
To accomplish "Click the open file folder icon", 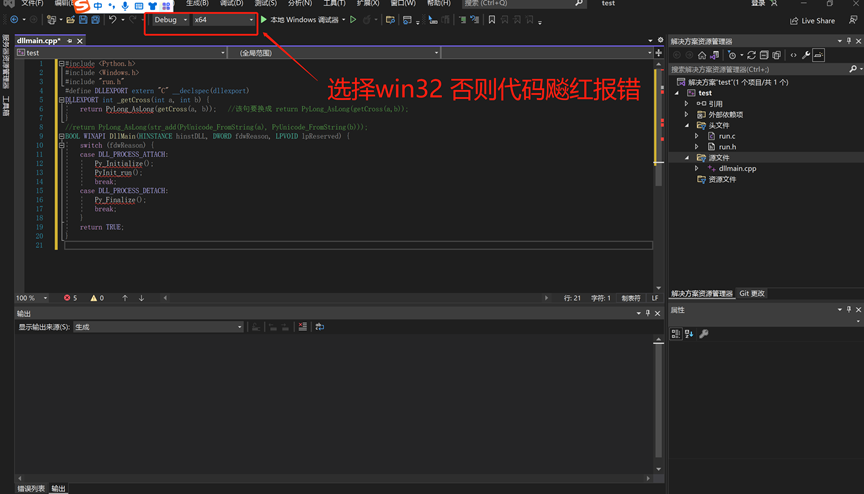I will click(71, 20).
